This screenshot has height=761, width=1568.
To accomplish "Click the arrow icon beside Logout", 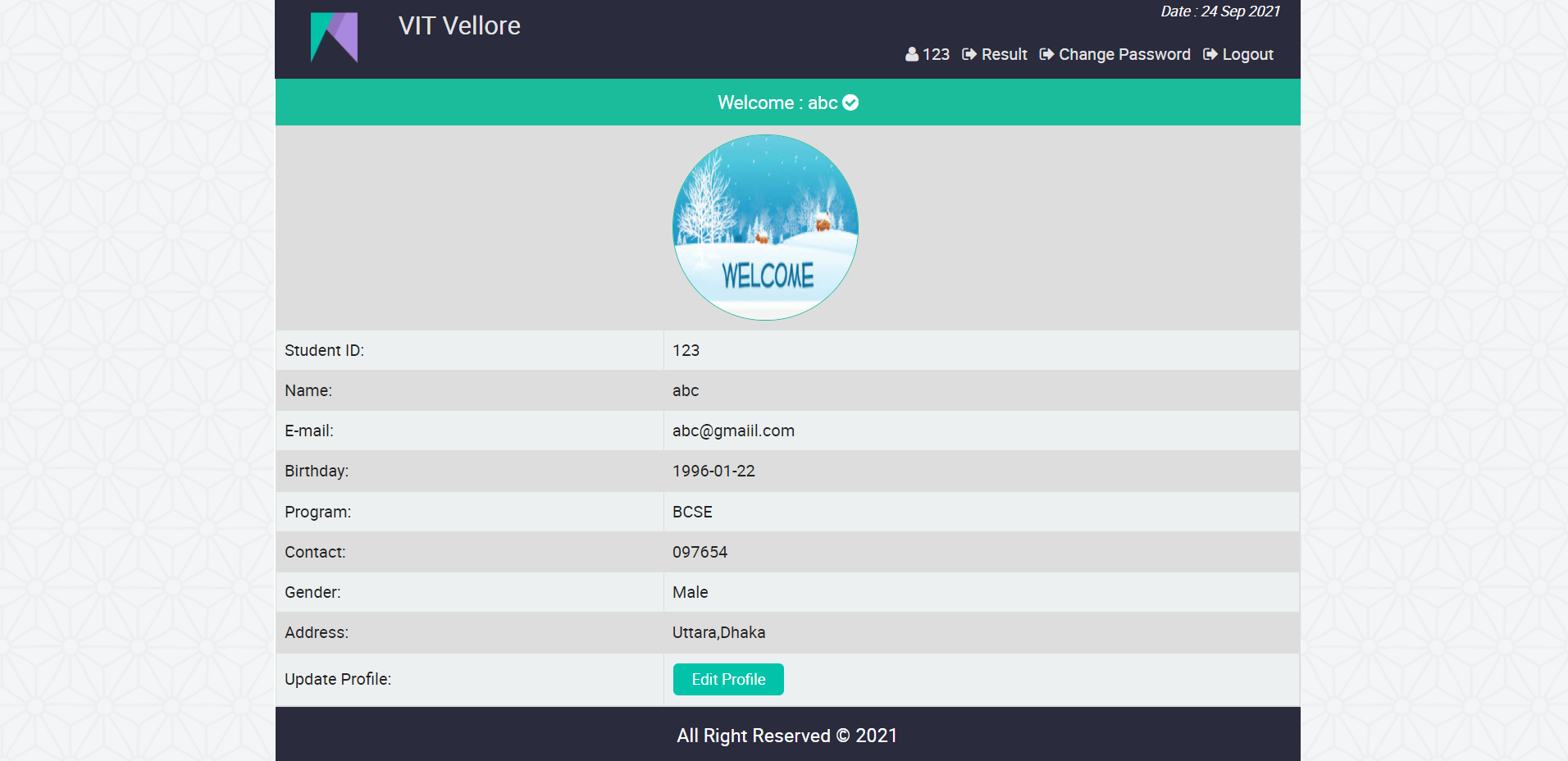I will pyautogui.click(x=1210, y=54).
